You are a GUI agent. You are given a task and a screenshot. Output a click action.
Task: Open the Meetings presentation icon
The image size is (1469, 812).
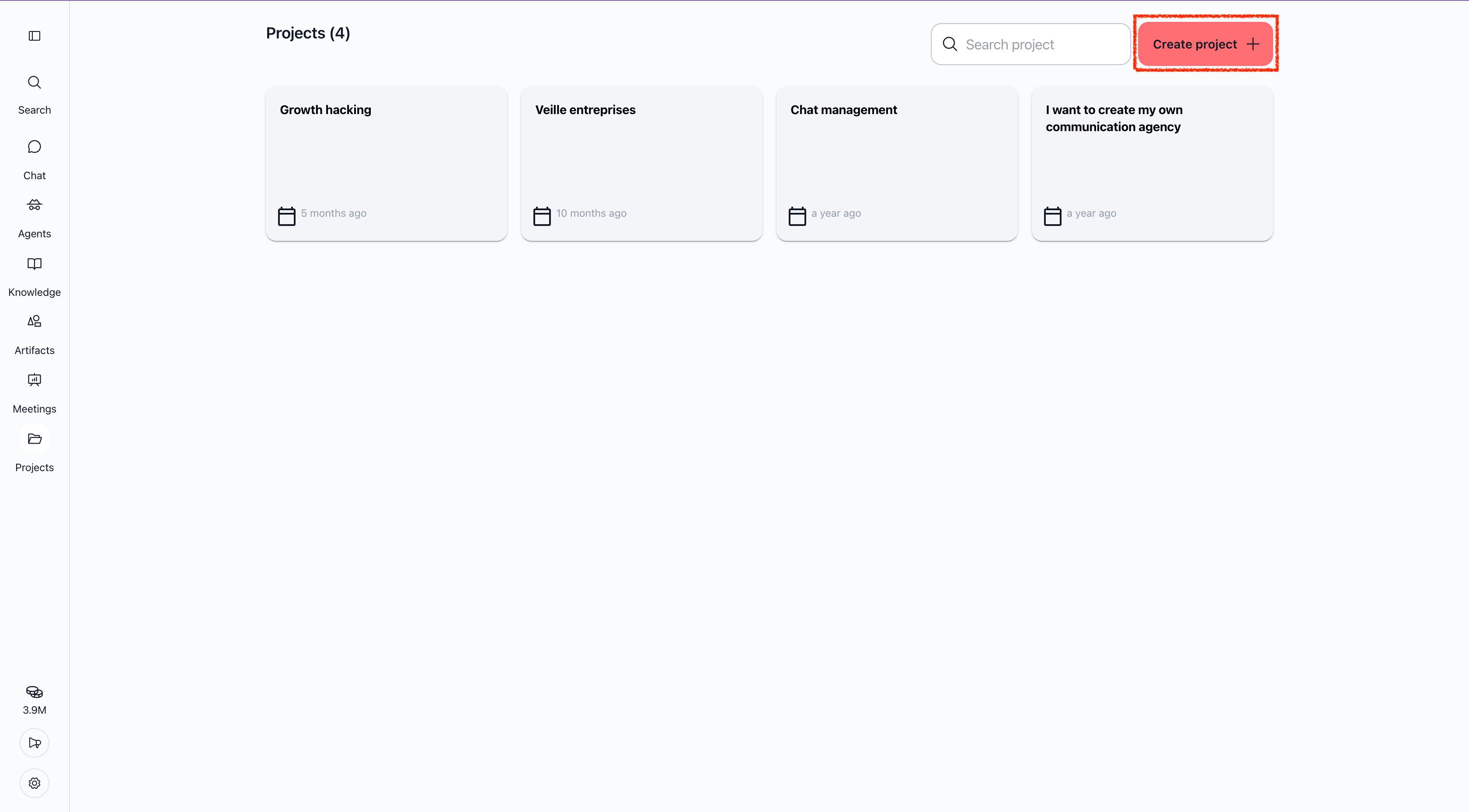(x=34, y=380)
